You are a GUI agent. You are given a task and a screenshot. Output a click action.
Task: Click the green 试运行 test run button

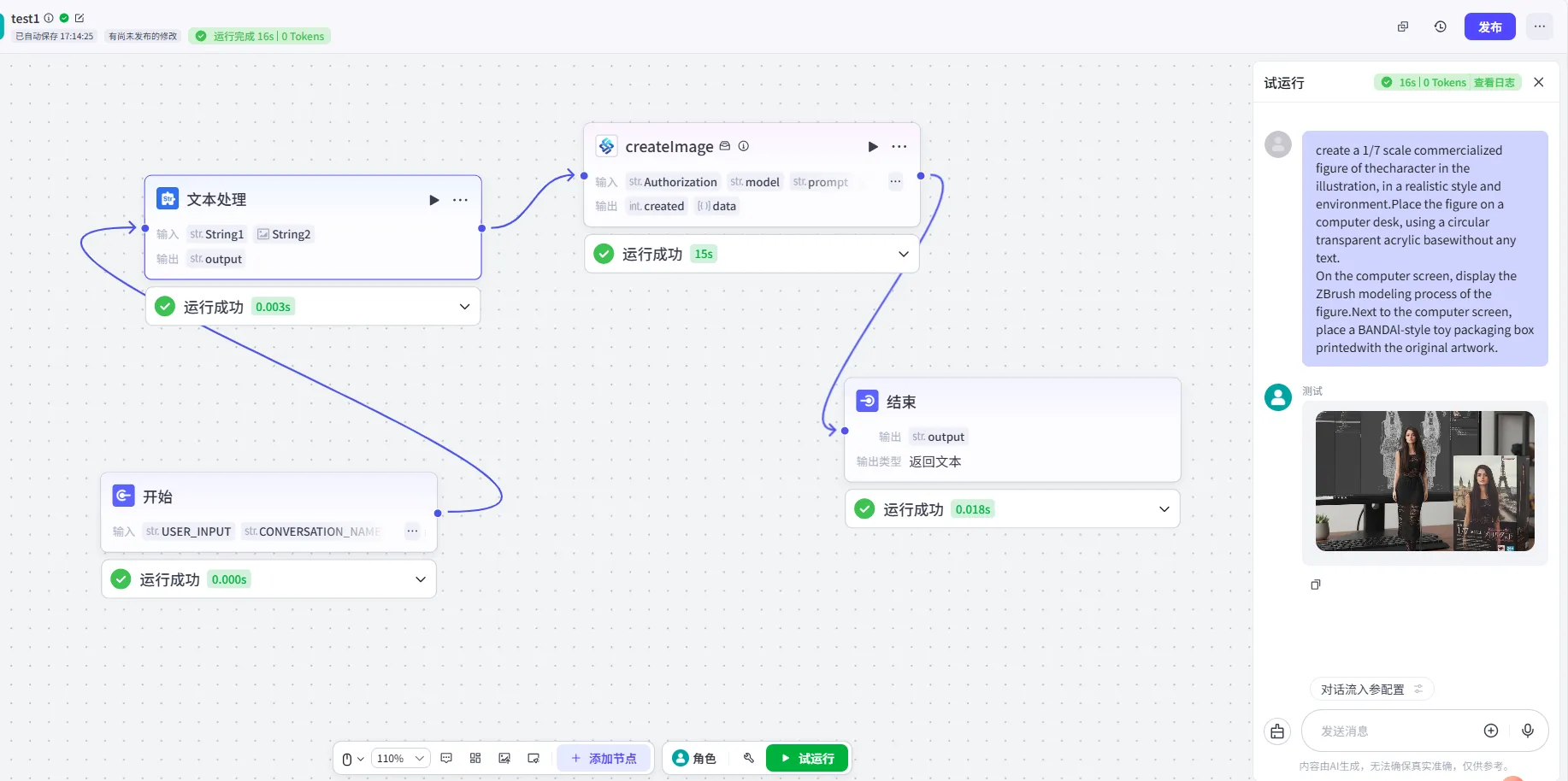click(x=807, y=759)
